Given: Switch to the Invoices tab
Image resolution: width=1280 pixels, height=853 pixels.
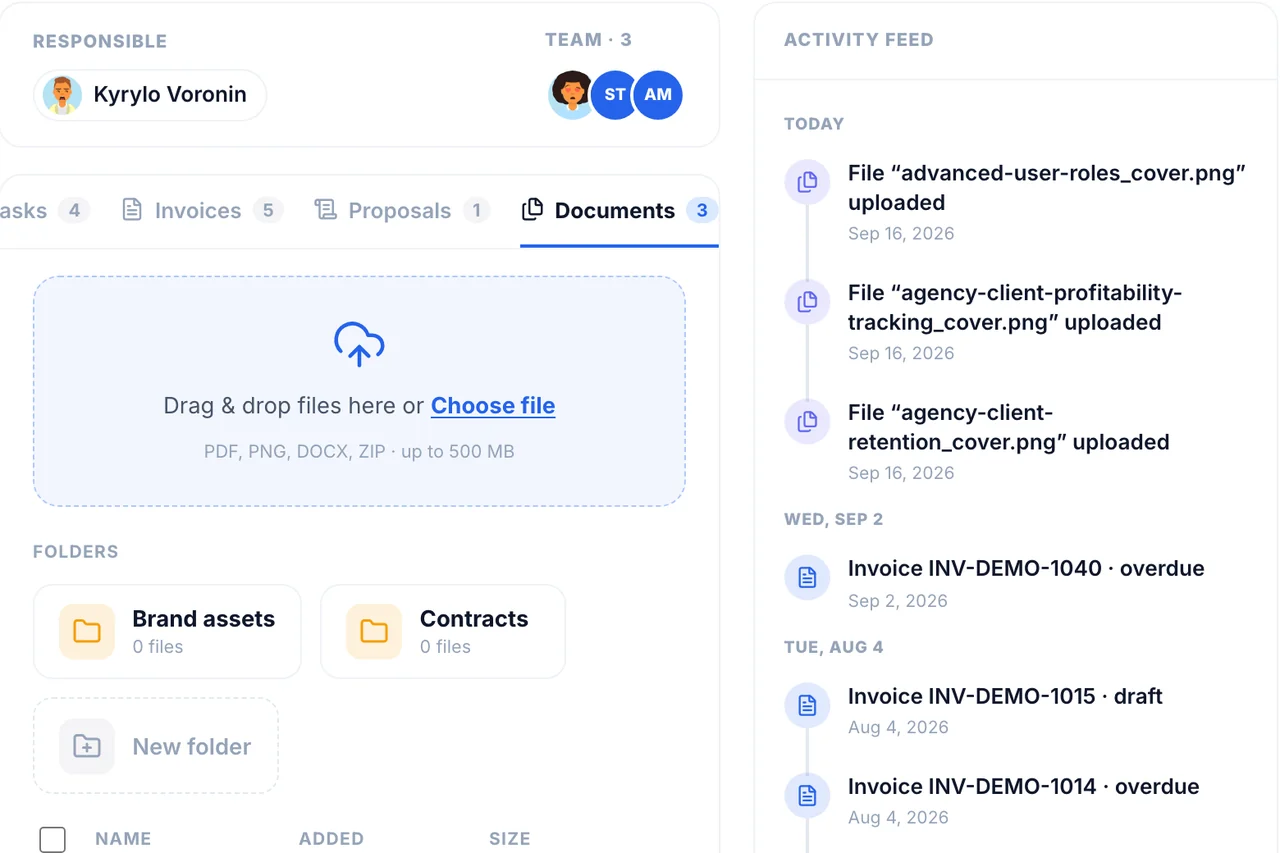Looking at the screenshot, I should coord(202,210).
